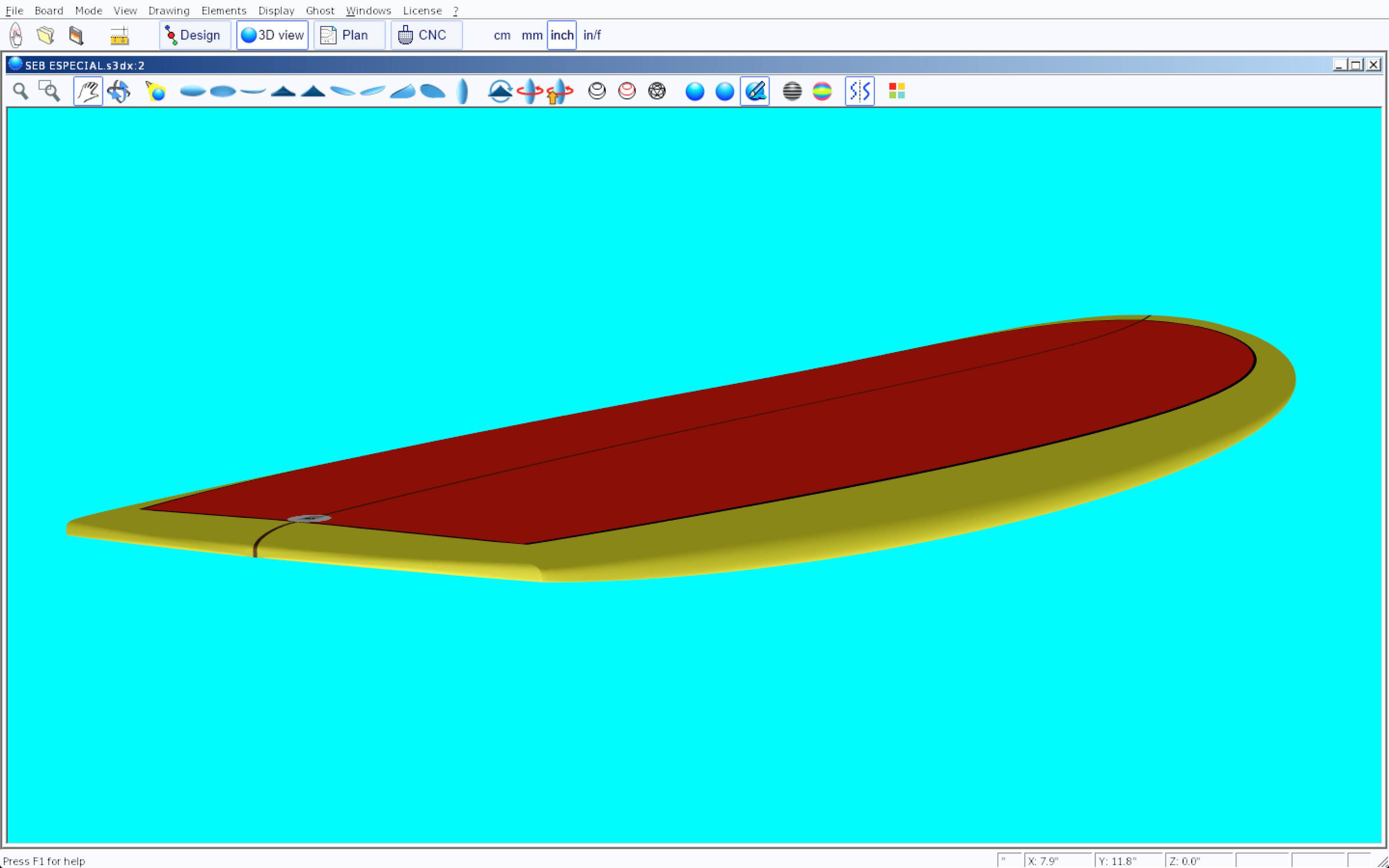The image size is (1389, 868).
Task: Toggle the paint decoration rendering mode
Action: pyautogui.click(x=755, y=91)
